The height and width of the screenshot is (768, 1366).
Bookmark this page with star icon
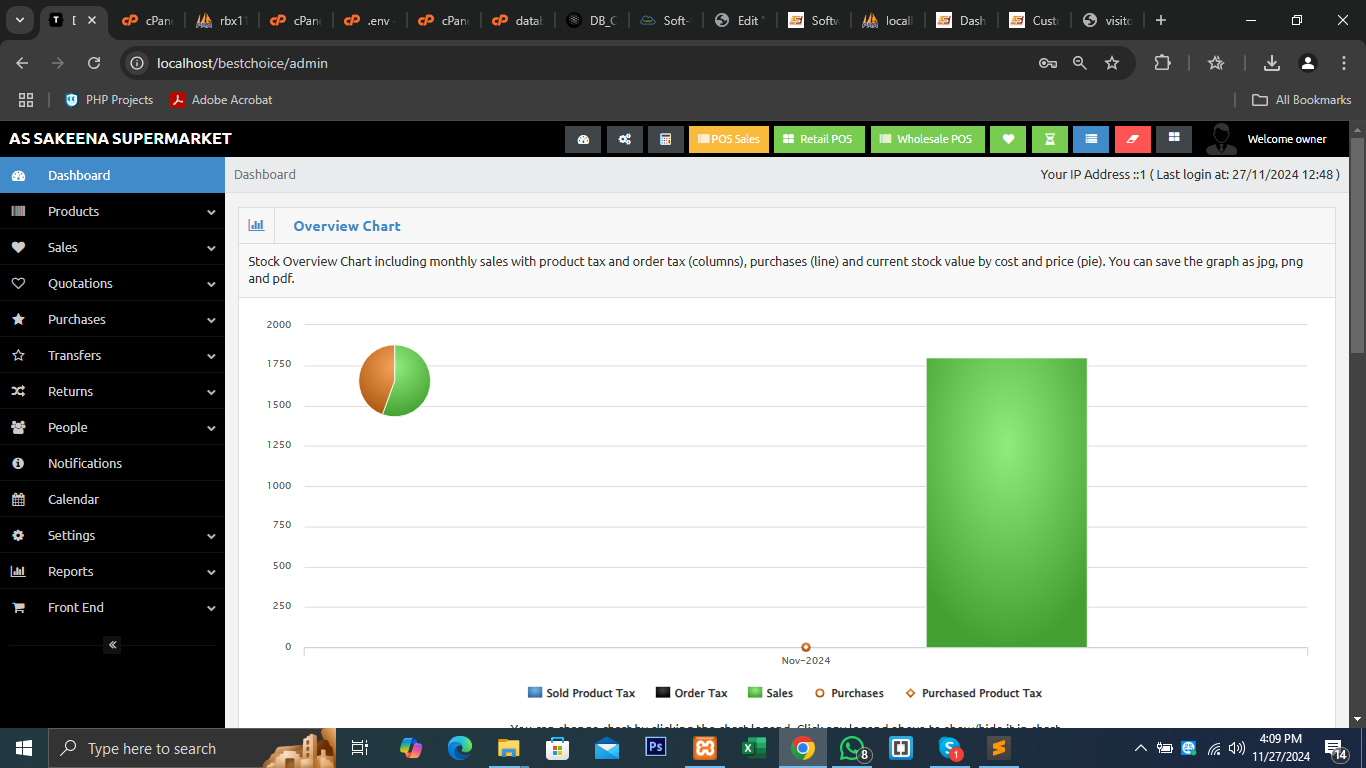[1112, 63]
